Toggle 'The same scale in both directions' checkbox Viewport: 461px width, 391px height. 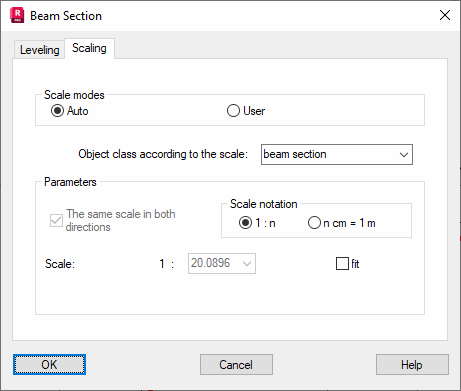pyautogui.click(x=56, y=220)
